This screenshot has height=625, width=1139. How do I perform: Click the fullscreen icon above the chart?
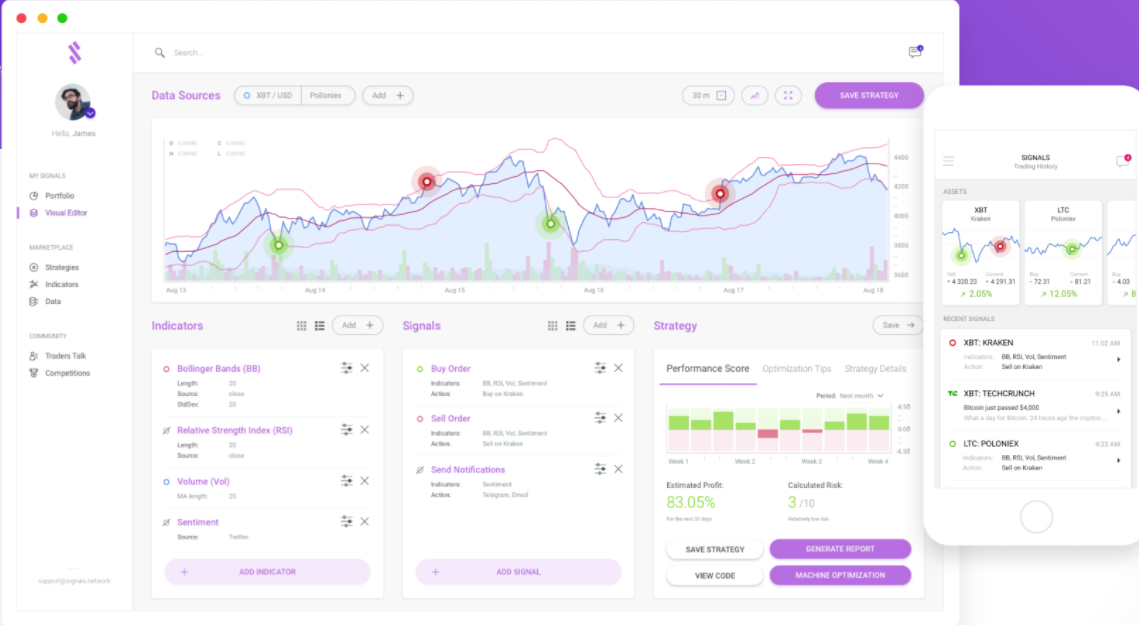[788, 95]
